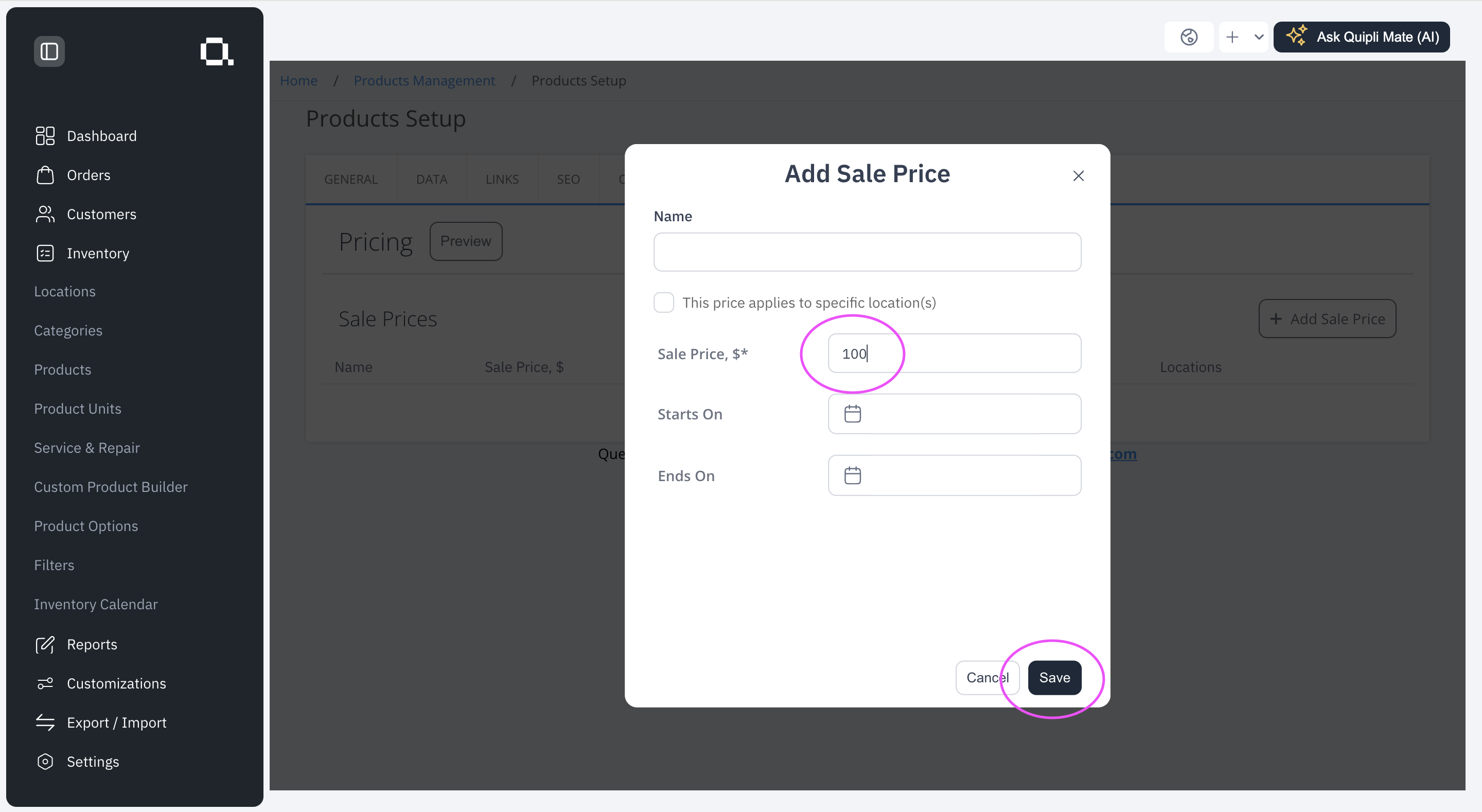Expand the plus button dropdown chevron
The height and width of the screenshot is (812, 1482).
coord(1259,38)
